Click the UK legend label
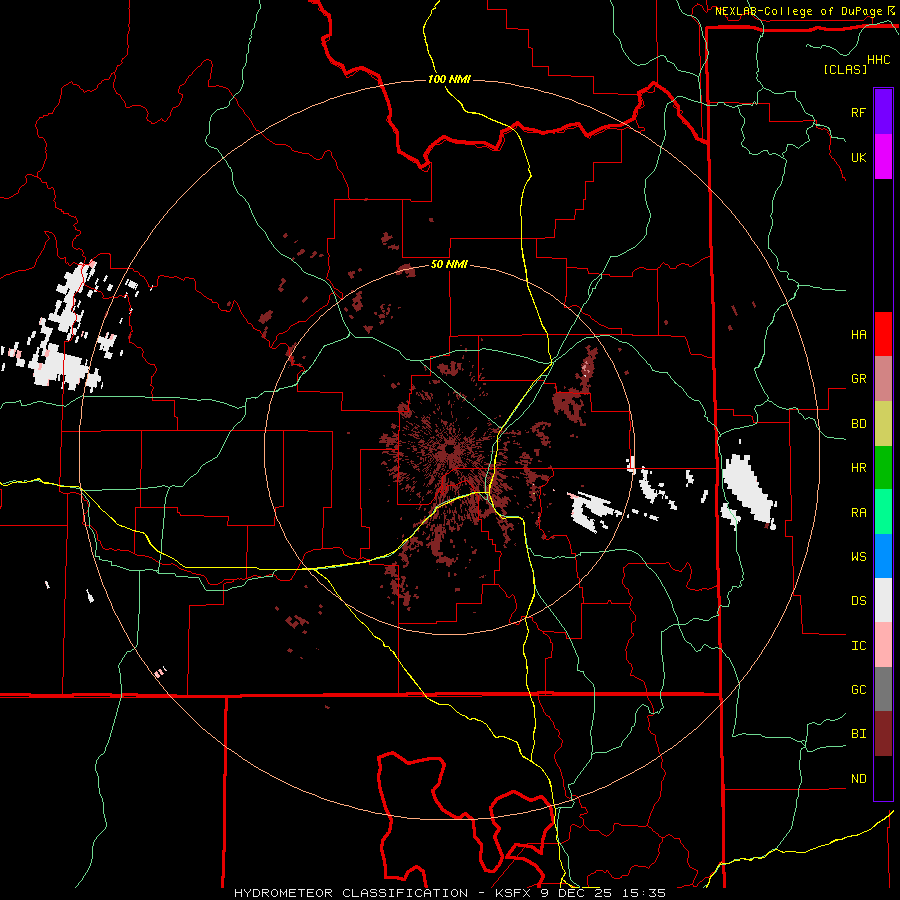Screen dimensions: 900x900 tap(858, 157)
